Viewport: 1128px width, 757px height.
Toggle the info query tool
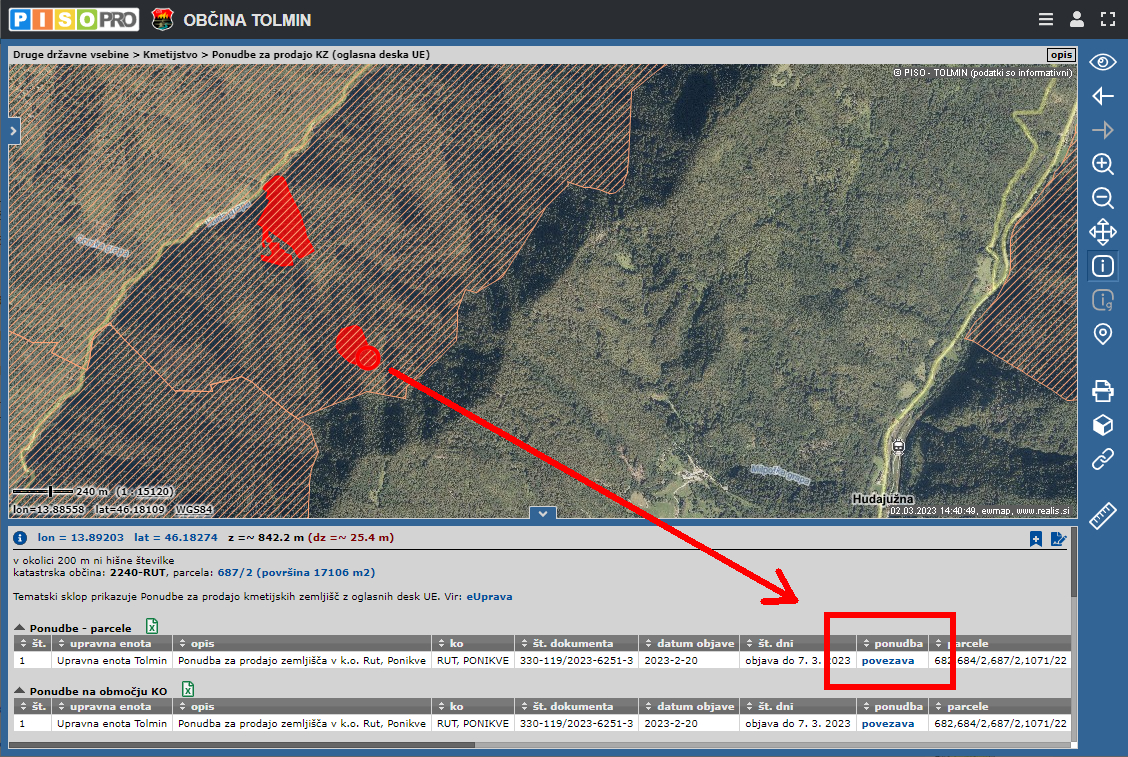1102,266
